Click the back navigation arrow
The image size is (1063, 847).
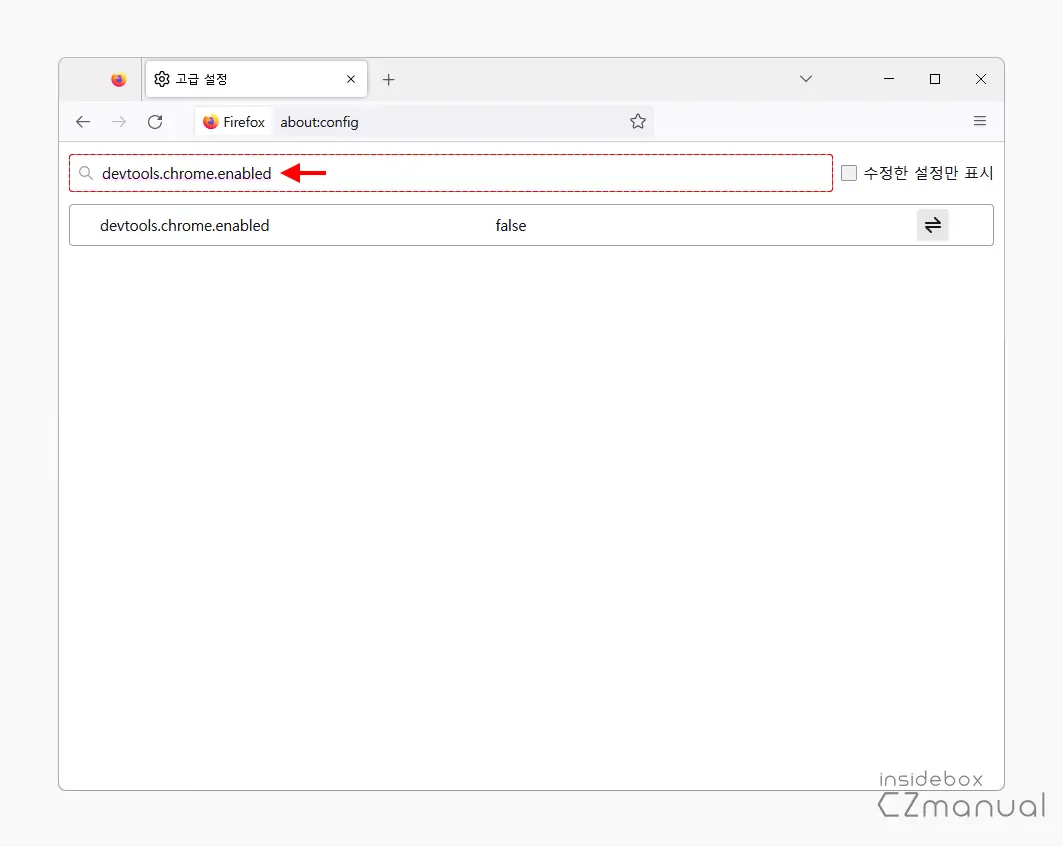tap(83, 121)
